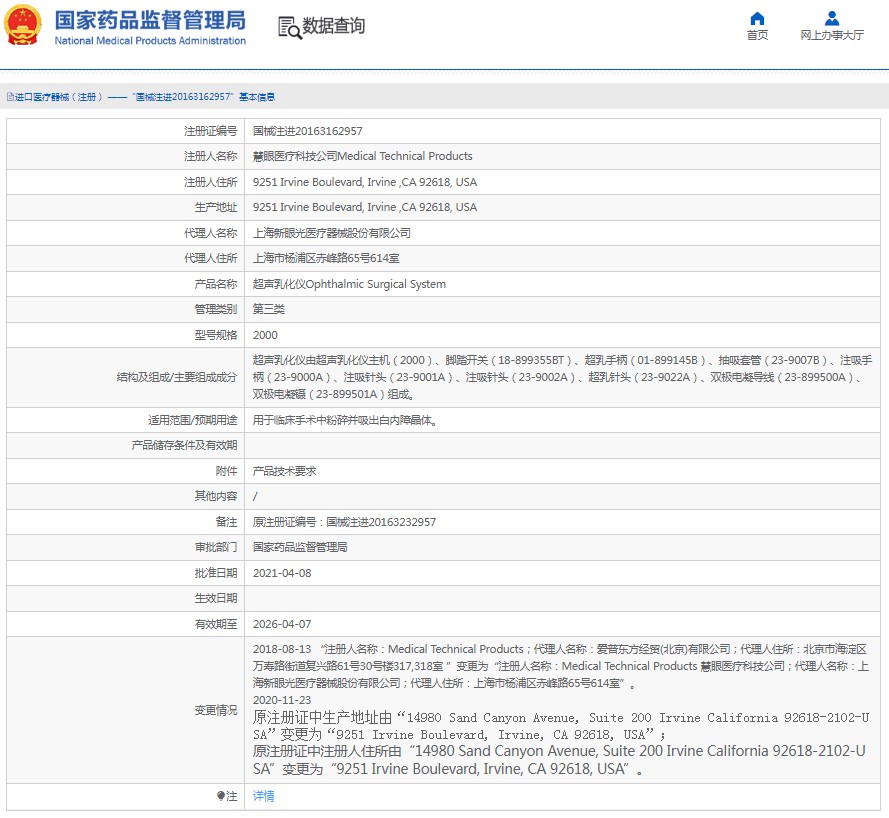This screenshot has height=818, width=889.
Task: Click the 2020-11-23 change date
Action: click(282, 700)
